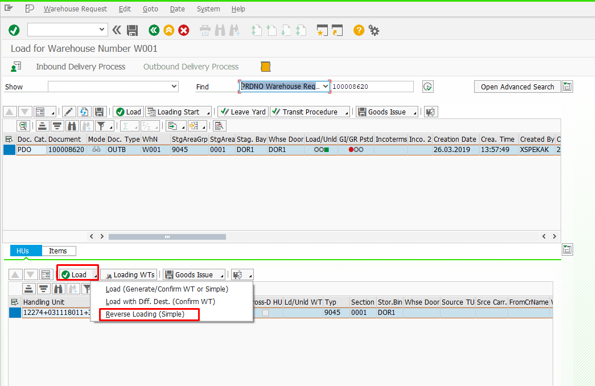Image resolution: width=595 pixels, height=386 pixels.
Task: Click the save icon in the upper list toolbar
Action: [x=99, y=112]
